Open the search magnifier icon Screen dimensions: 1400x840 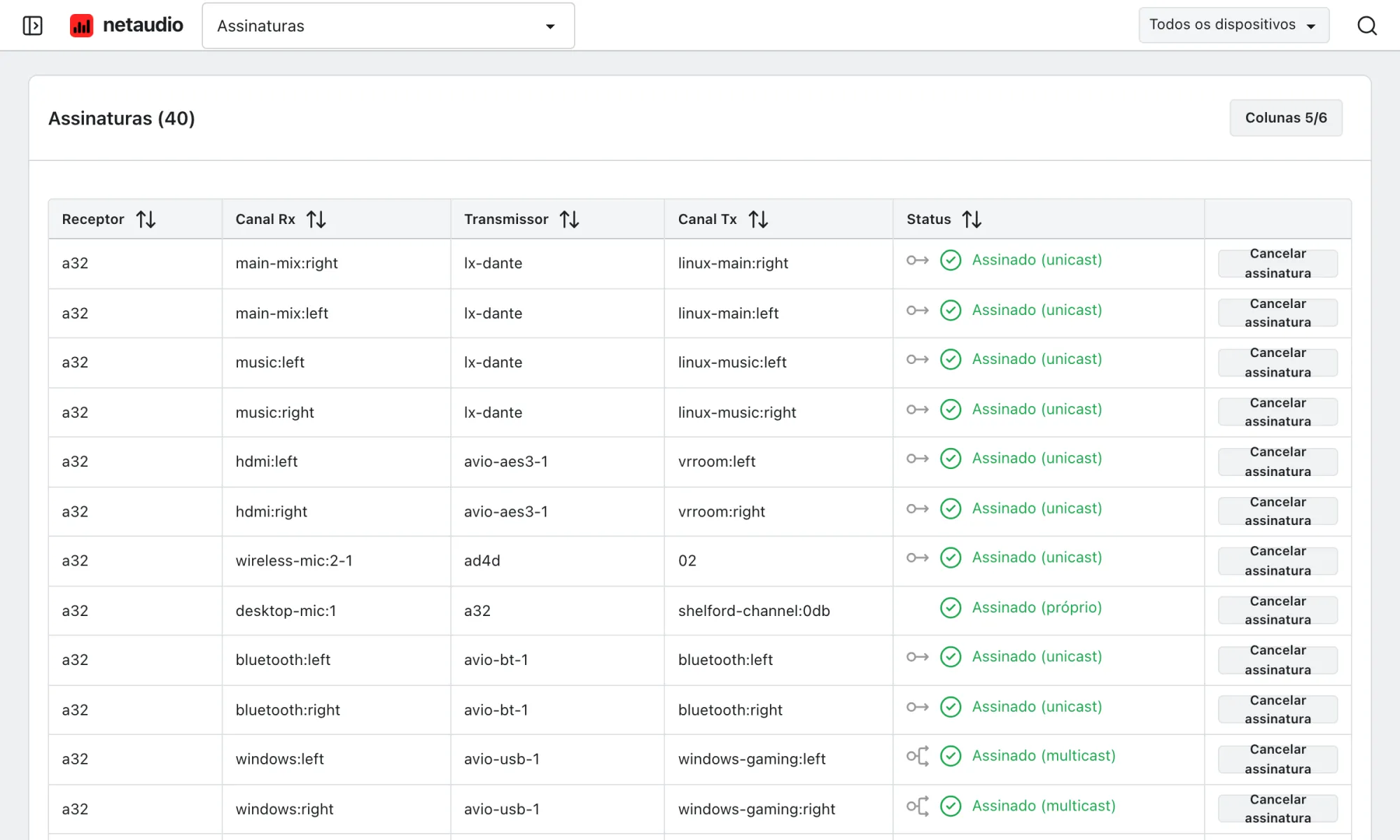click(1366, 26)
